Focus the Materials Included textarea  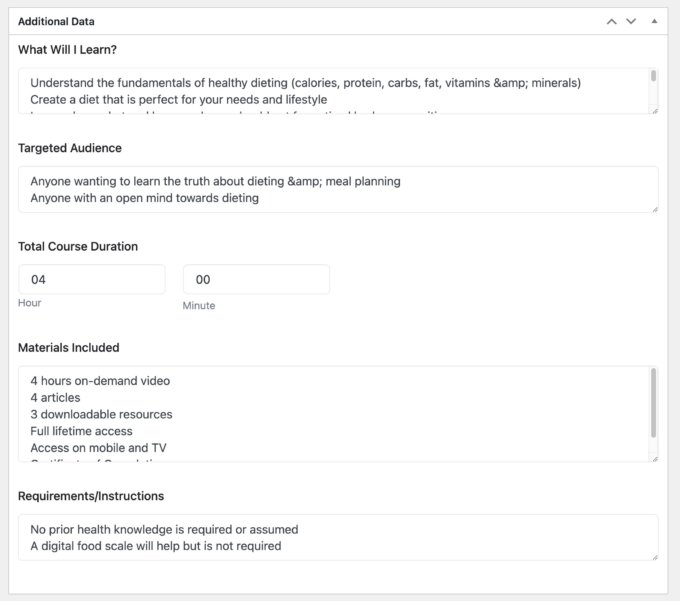tap(338, 414)
